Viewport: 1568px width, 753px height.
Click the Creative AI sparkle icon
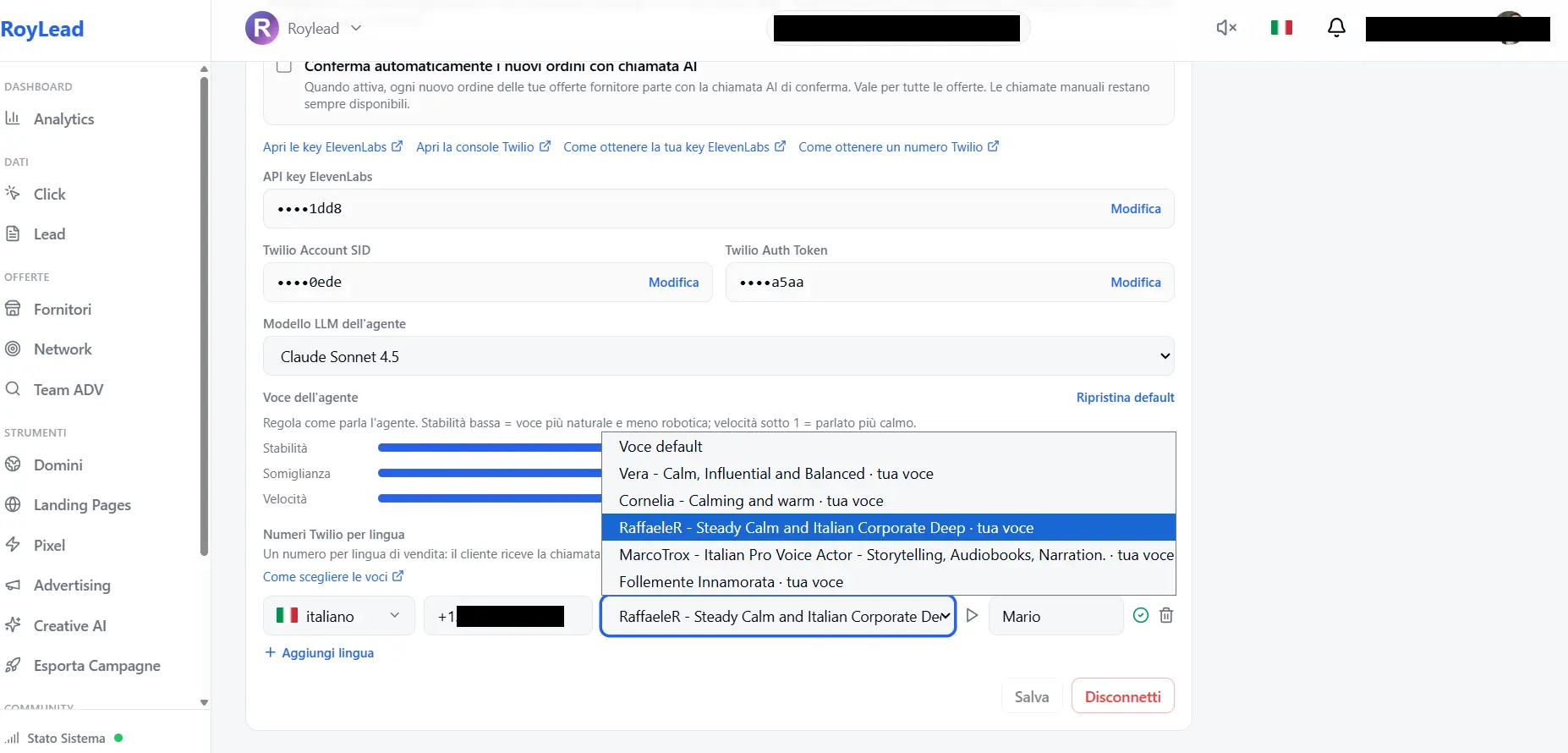(13, 625)
